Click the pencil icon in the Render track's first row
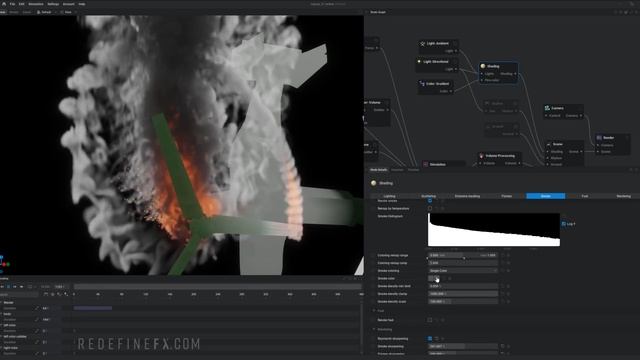Screen dimensions: 640x360 [x=37, y=308]
